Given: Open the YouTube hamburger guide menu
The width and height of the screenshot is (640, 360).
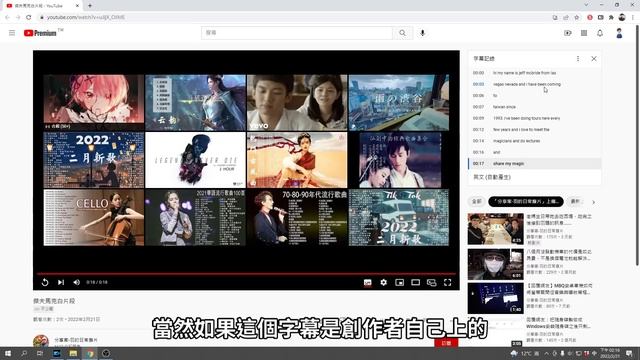Looking at the screenshot, I should click(12, 33).
